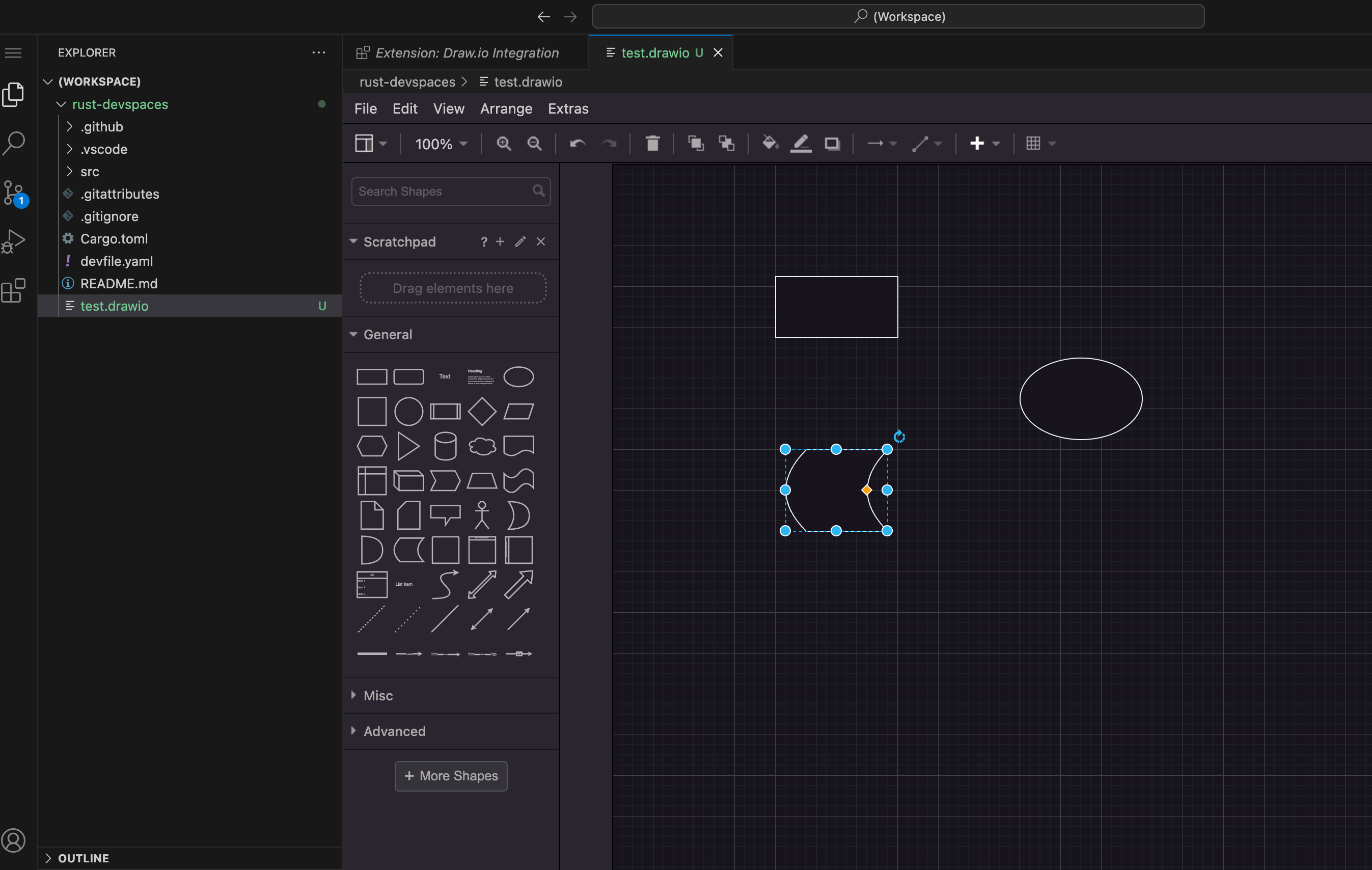Screen dimensions: 1372x870
Task: Click the Zoom In magnifier icon
Action: click(504, 144)
